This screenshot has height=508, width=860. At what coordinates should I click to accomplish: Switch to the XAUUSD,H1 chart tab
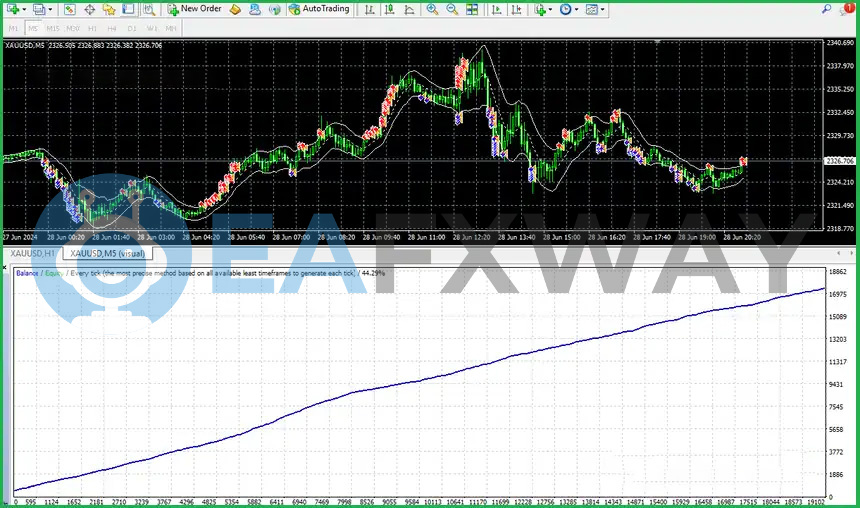[x=33, y=253]
